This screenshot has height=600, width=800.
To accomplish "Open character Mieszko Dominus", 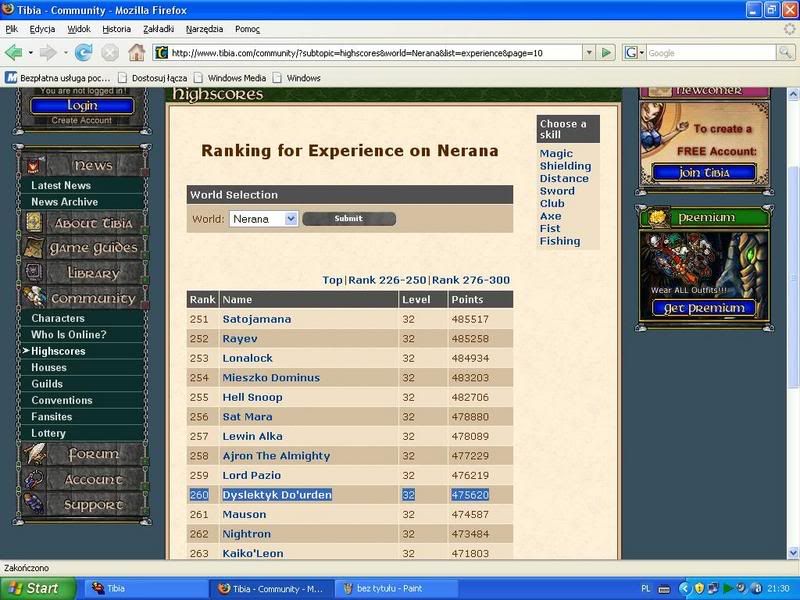I will point(271,378).
